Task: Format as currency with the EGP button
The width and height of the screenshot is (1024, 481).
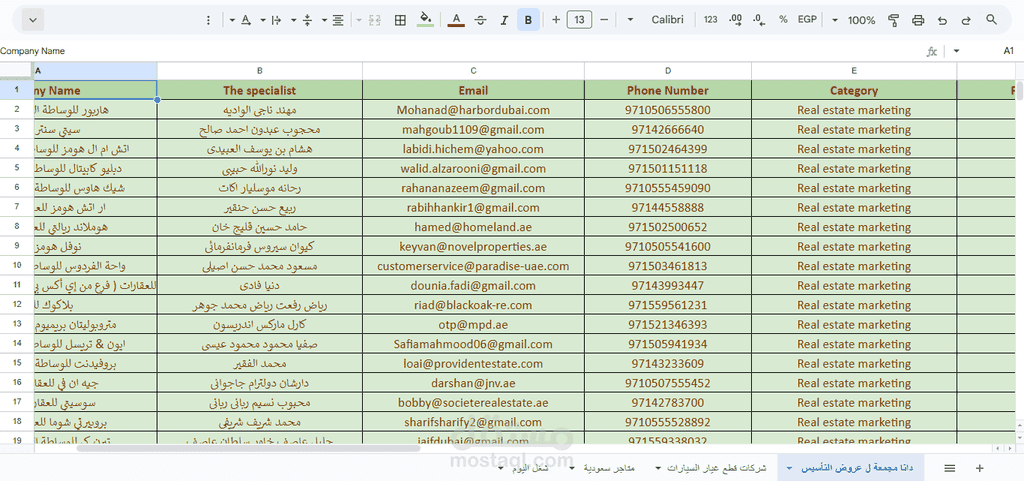Action: click(x=807, y=20)
